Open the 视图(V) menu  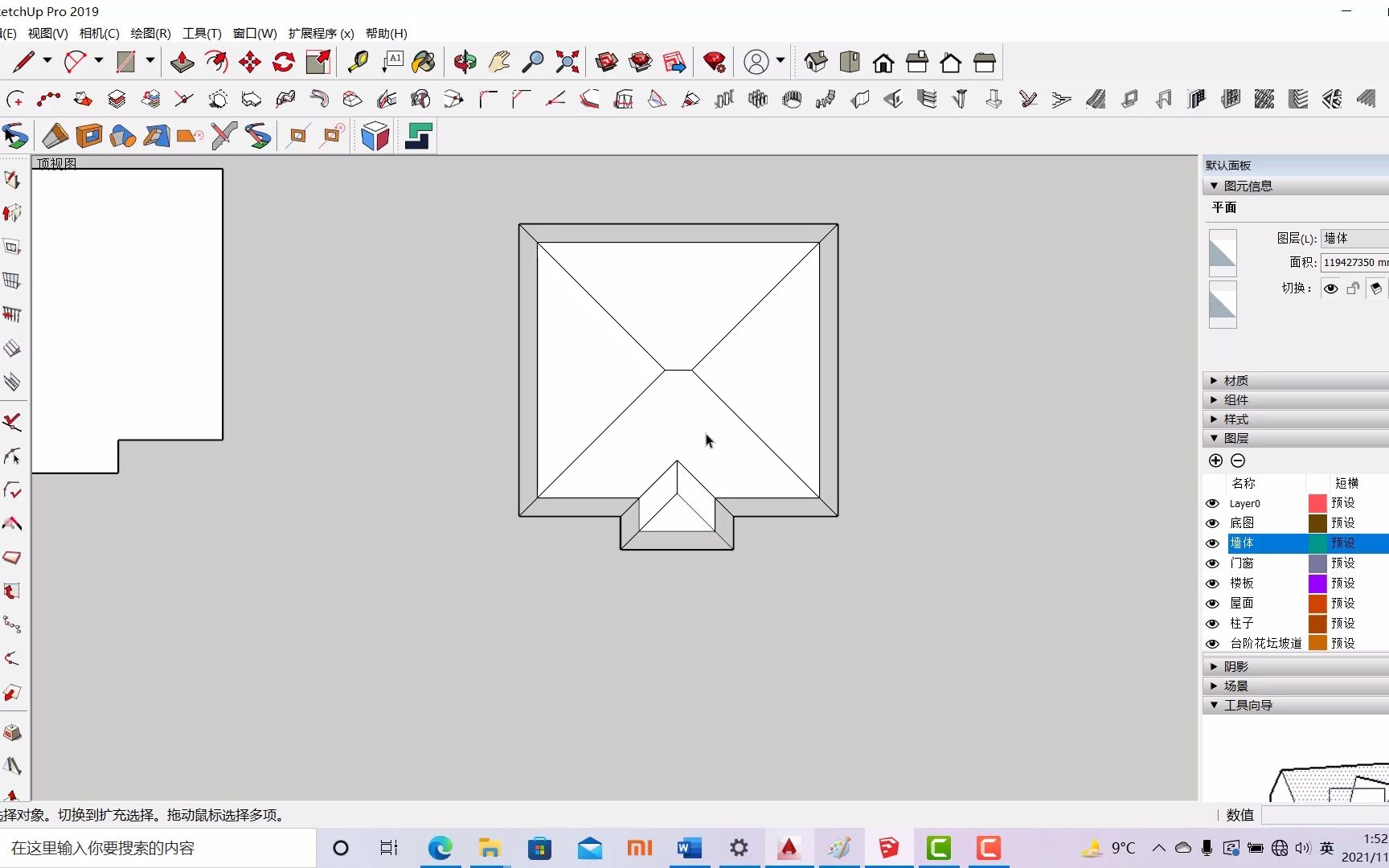coord(47,33)
